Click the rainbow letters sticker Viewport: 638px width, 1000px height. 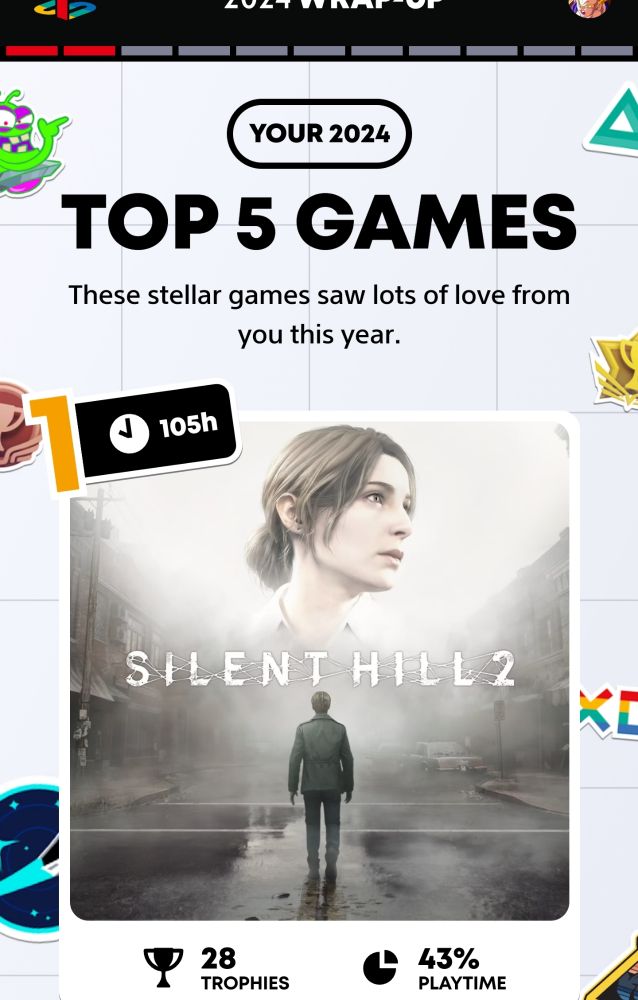[609, 712]
